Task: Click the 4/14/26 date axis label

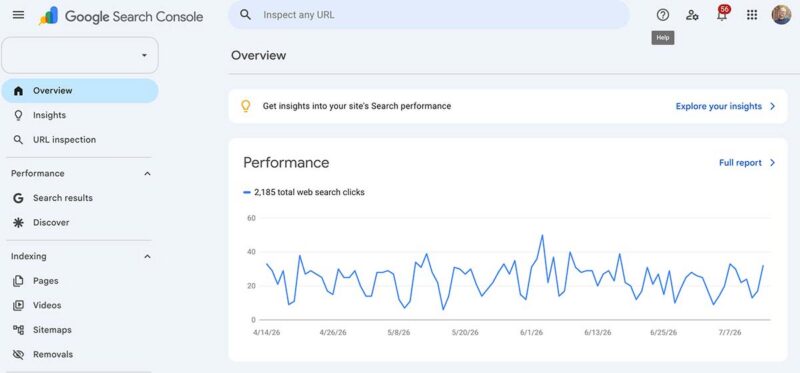Action: pyautogui.click(x=267, y=333)
